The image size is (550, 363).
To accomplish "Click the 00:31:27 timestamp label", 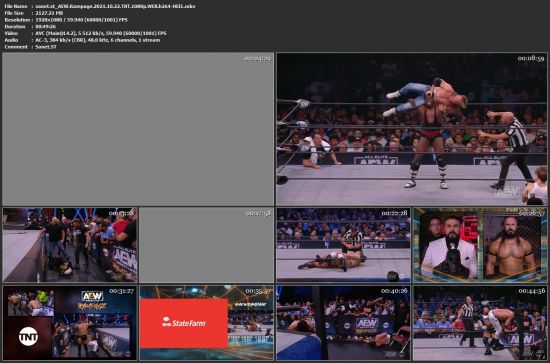I will [x=121, y=291].
